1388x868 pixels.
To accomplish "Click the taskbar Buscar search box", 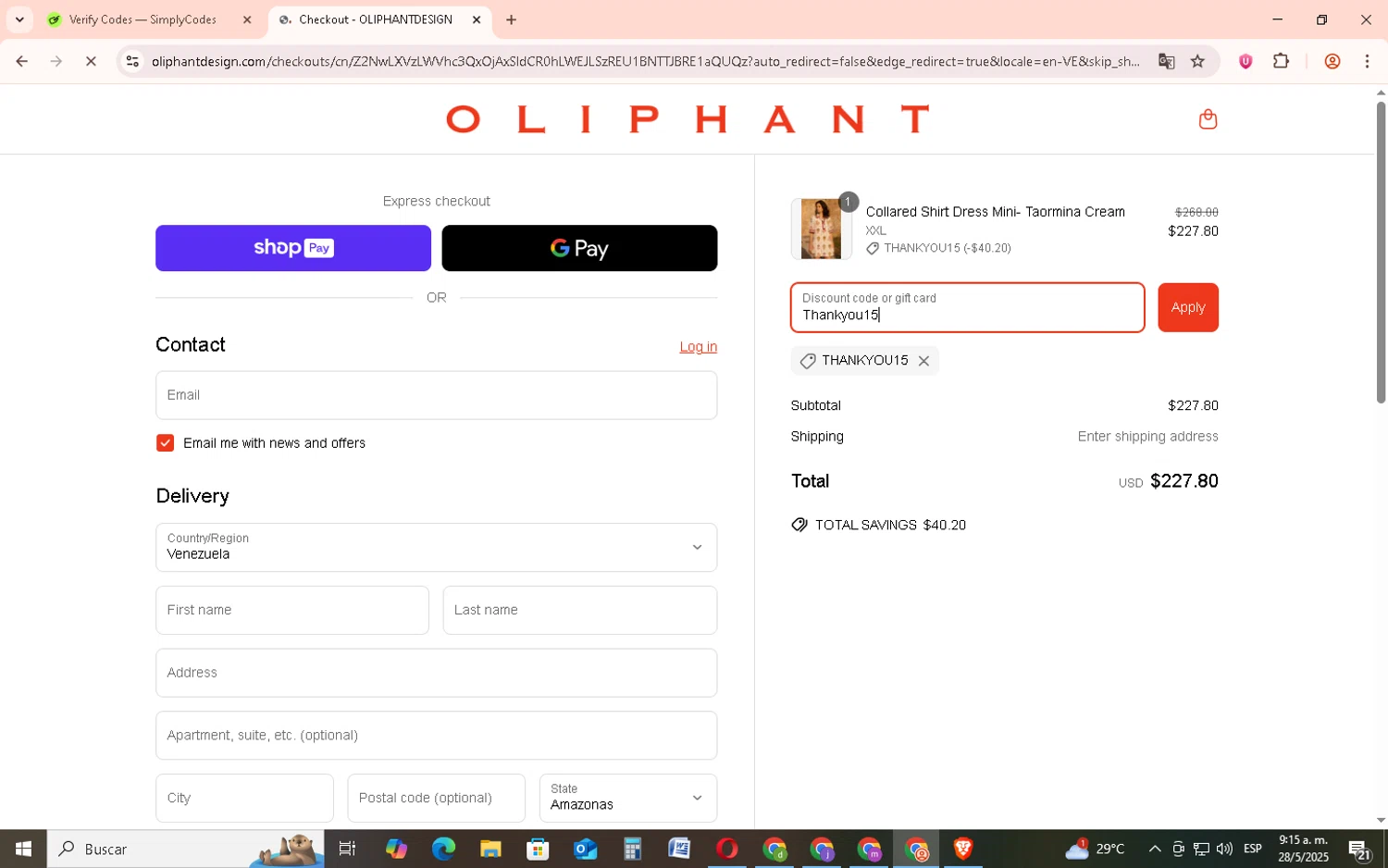I will (186, 849).
